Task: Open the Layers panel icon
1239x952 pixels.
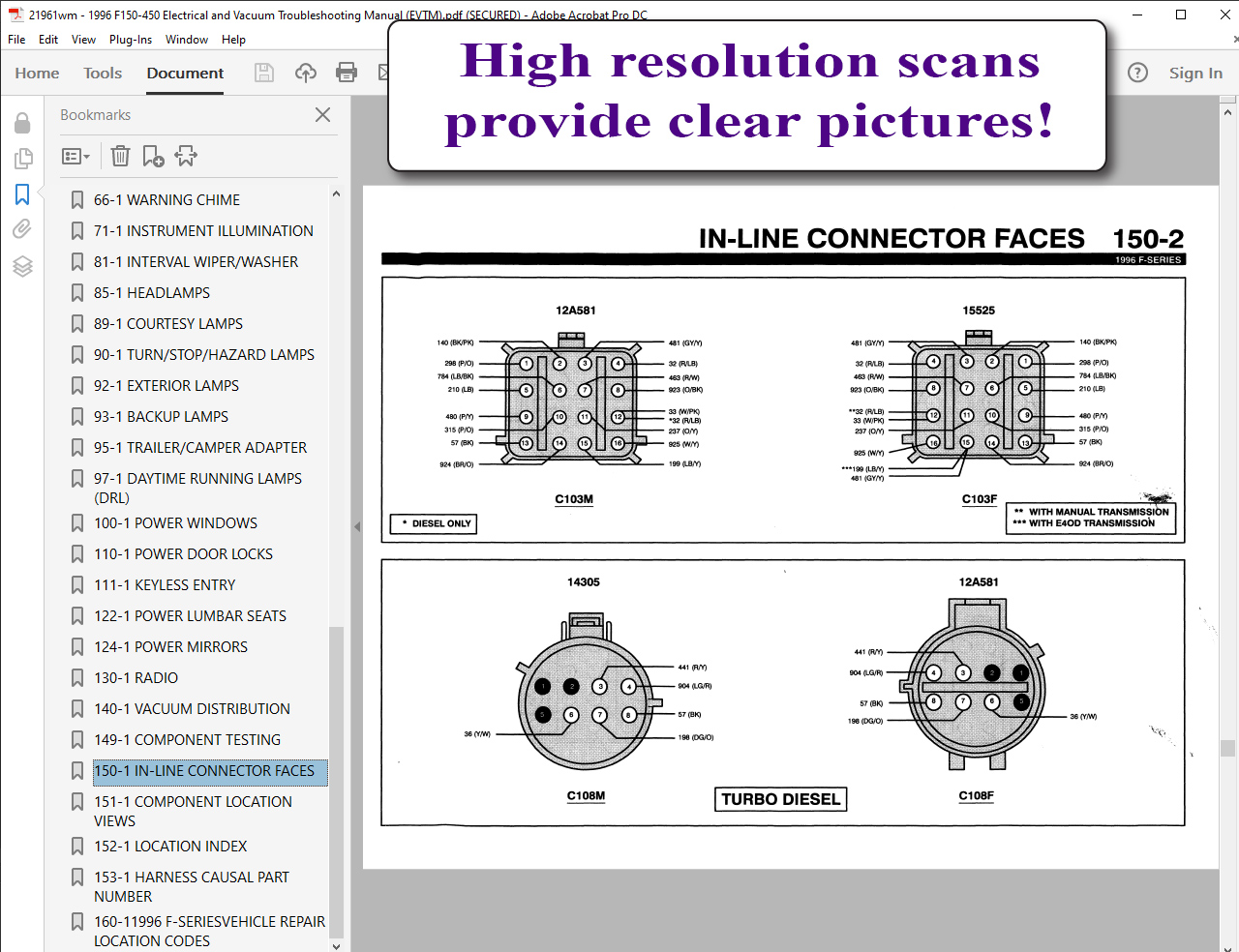Action: click(x=22, y=266)
